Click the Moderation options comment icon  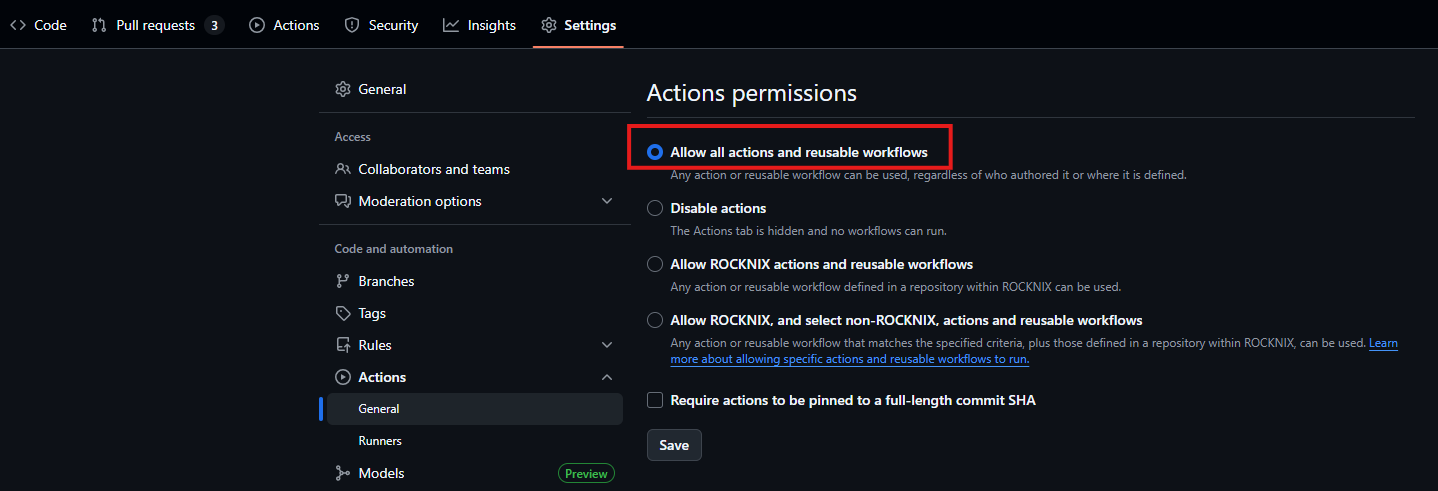click(x=343, y=201)
